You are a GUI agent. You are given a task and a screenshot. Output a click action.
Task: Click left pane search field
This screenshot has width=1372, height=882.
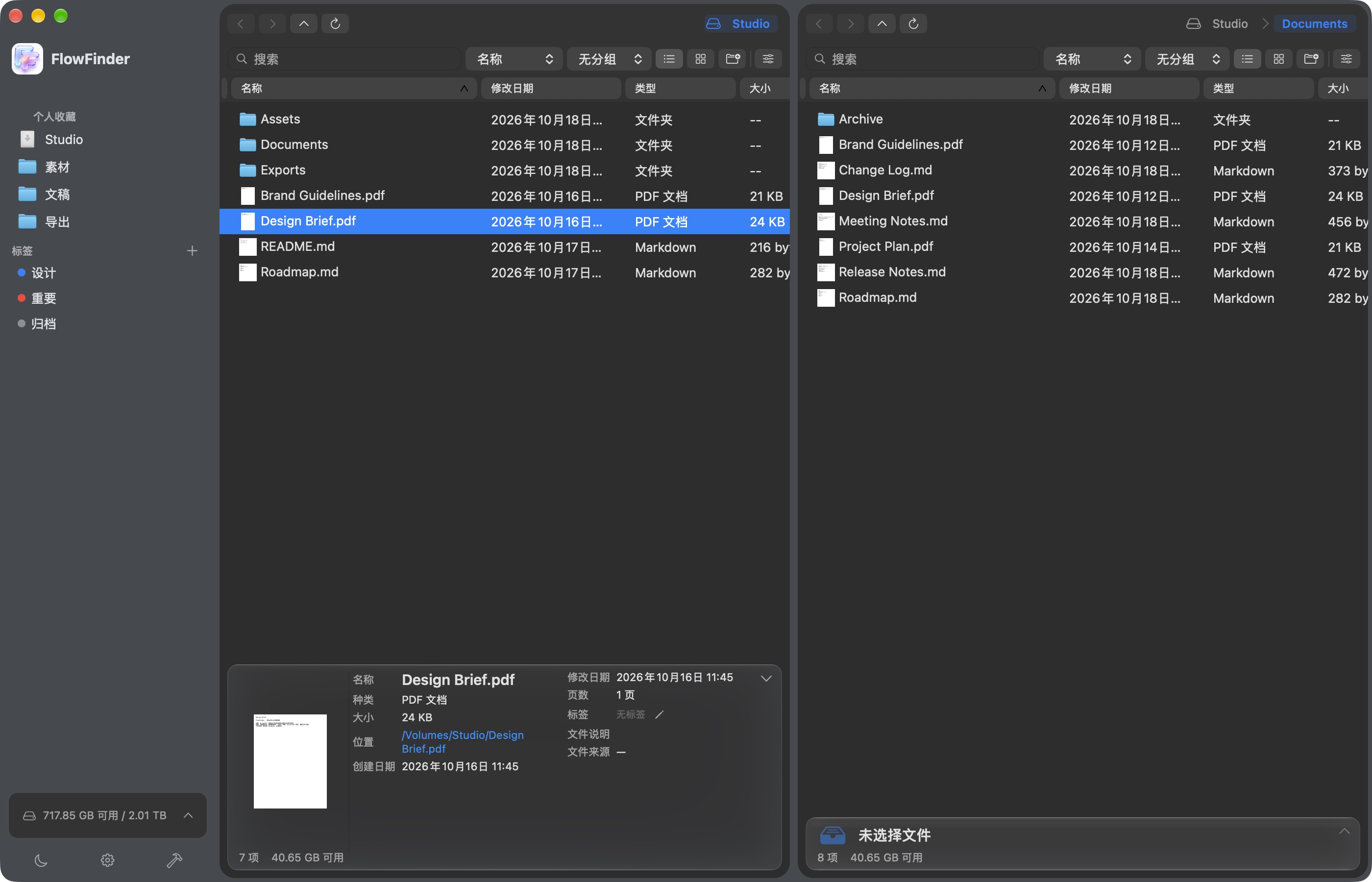coord(345,59)
